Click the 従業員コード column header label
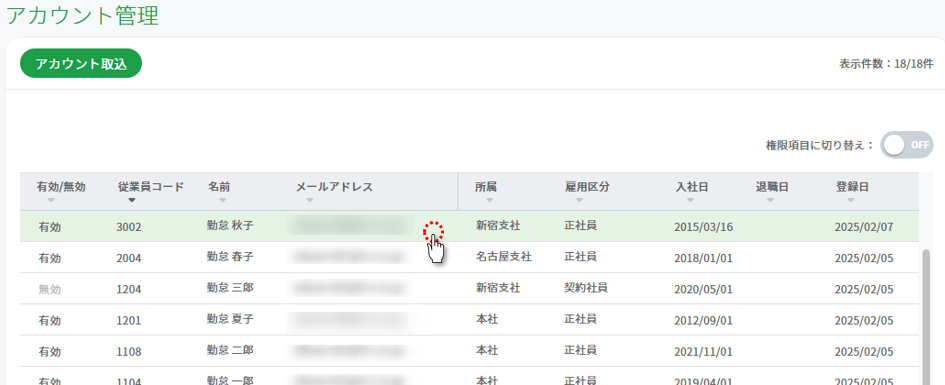 (151, 187)
